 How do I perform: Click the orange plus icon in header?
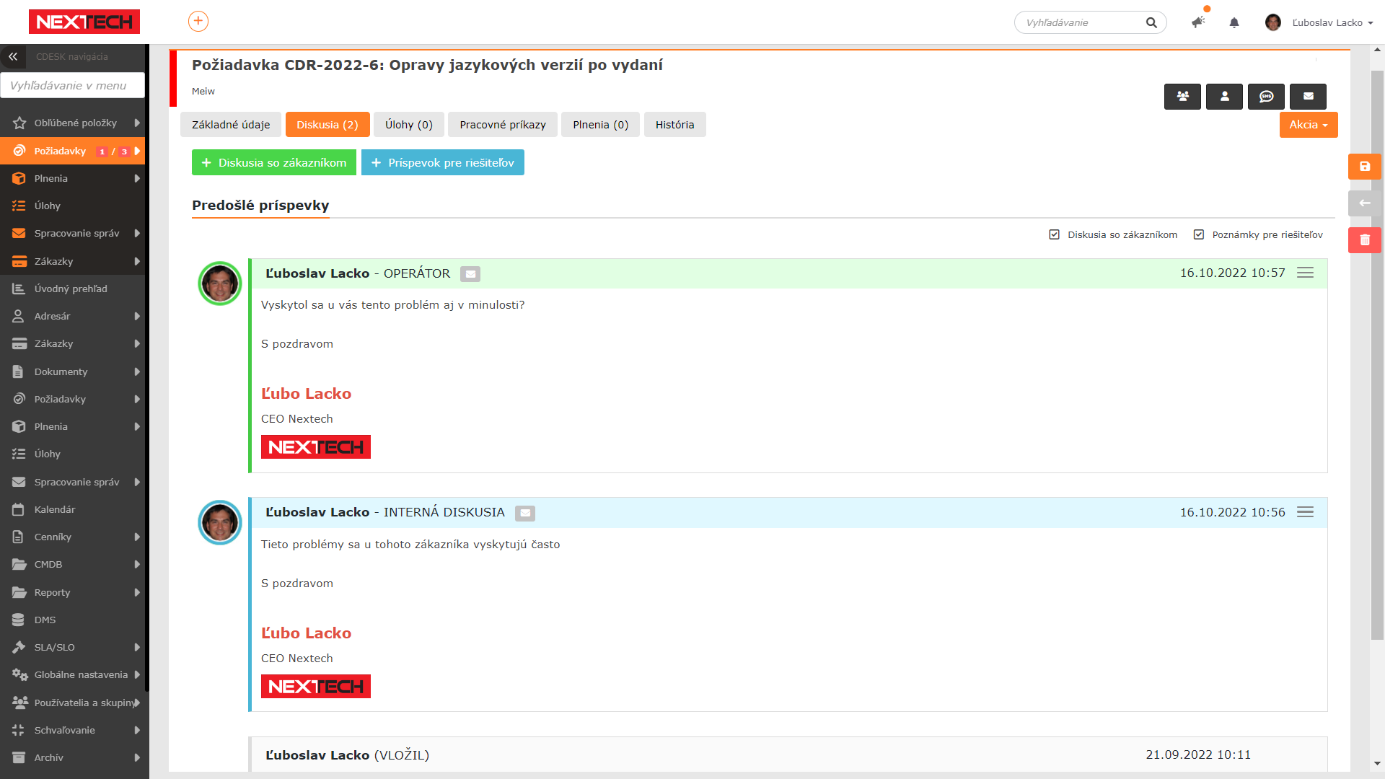[x=198, y=22]
